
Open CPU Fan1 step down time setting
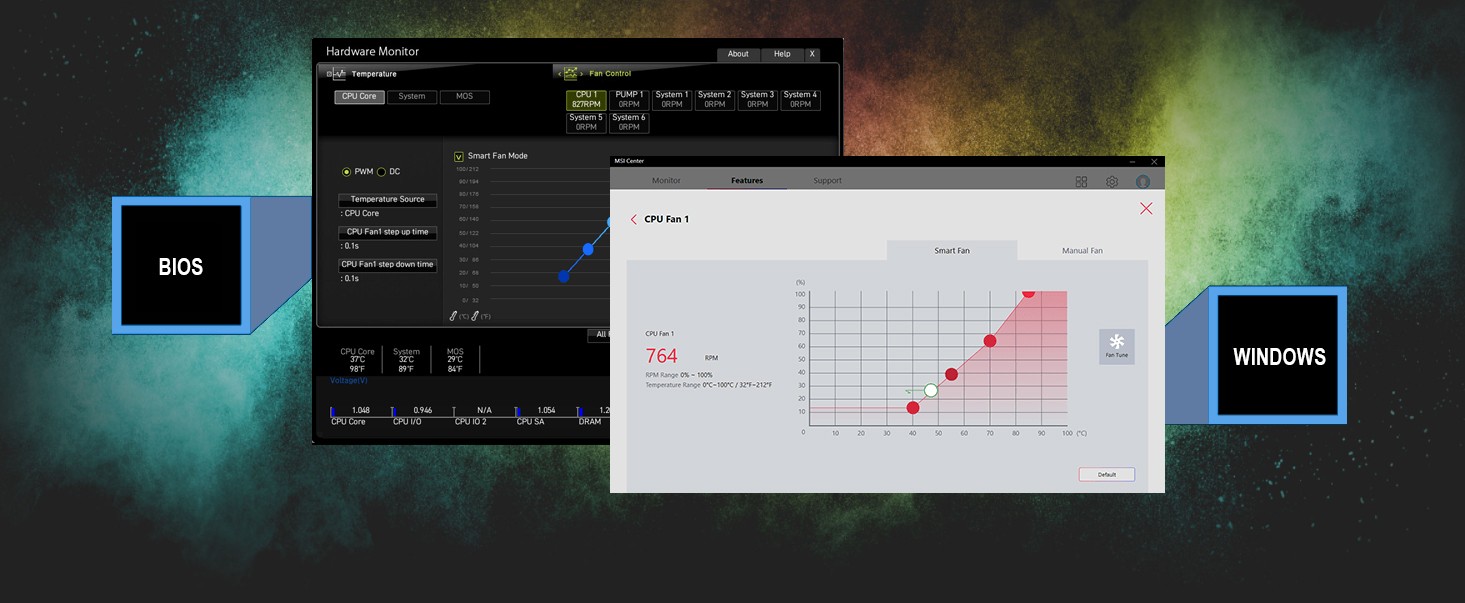[x=387, y=265]
